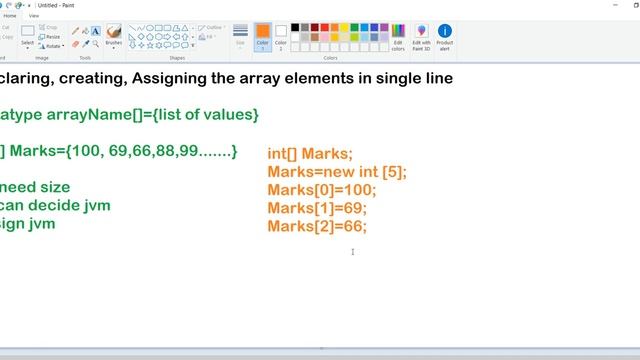This screenshot has height=360, width=640.
Task: Choose the Pentagon shape
Action: [150, 37]
